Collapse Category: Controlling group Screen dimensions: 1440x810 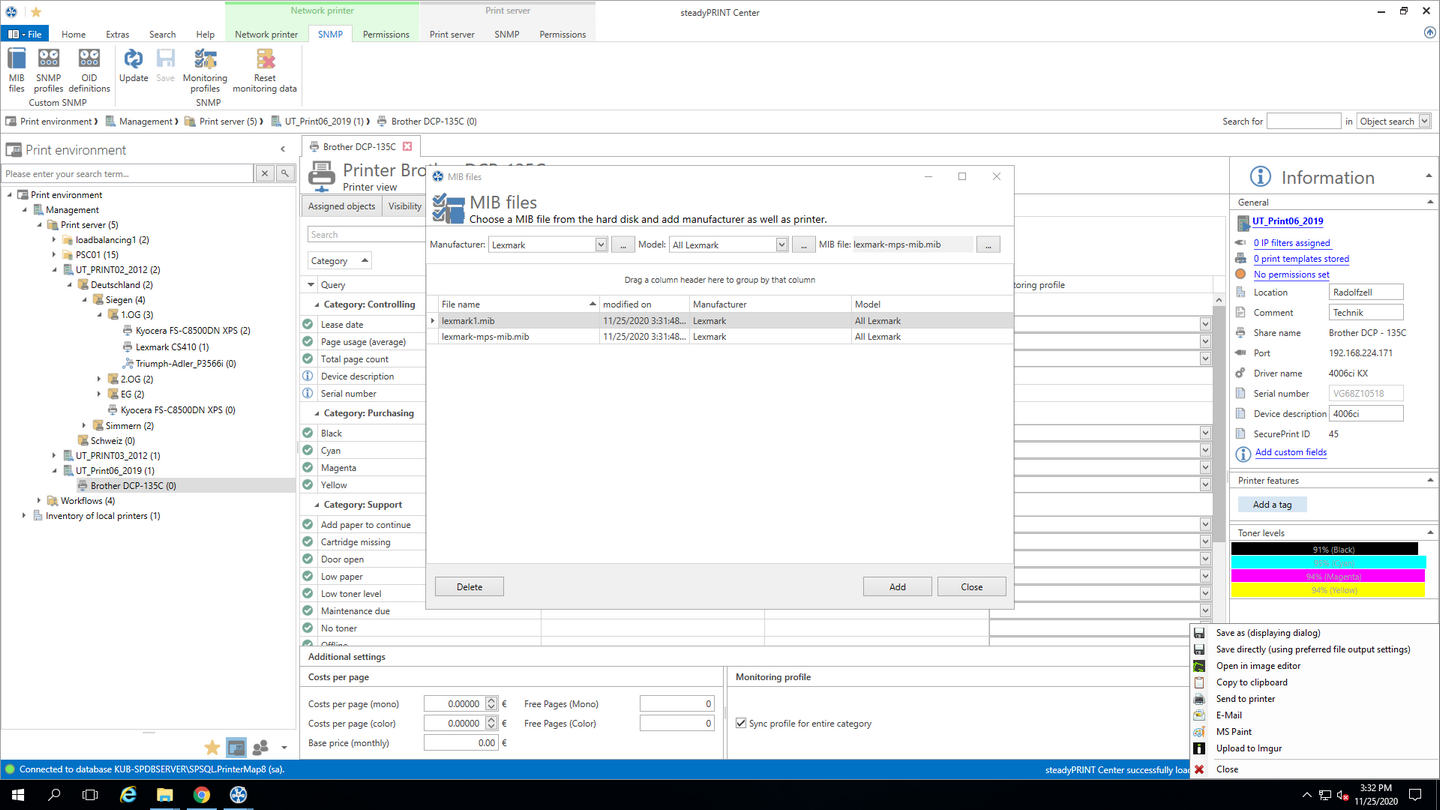[318, 304]
